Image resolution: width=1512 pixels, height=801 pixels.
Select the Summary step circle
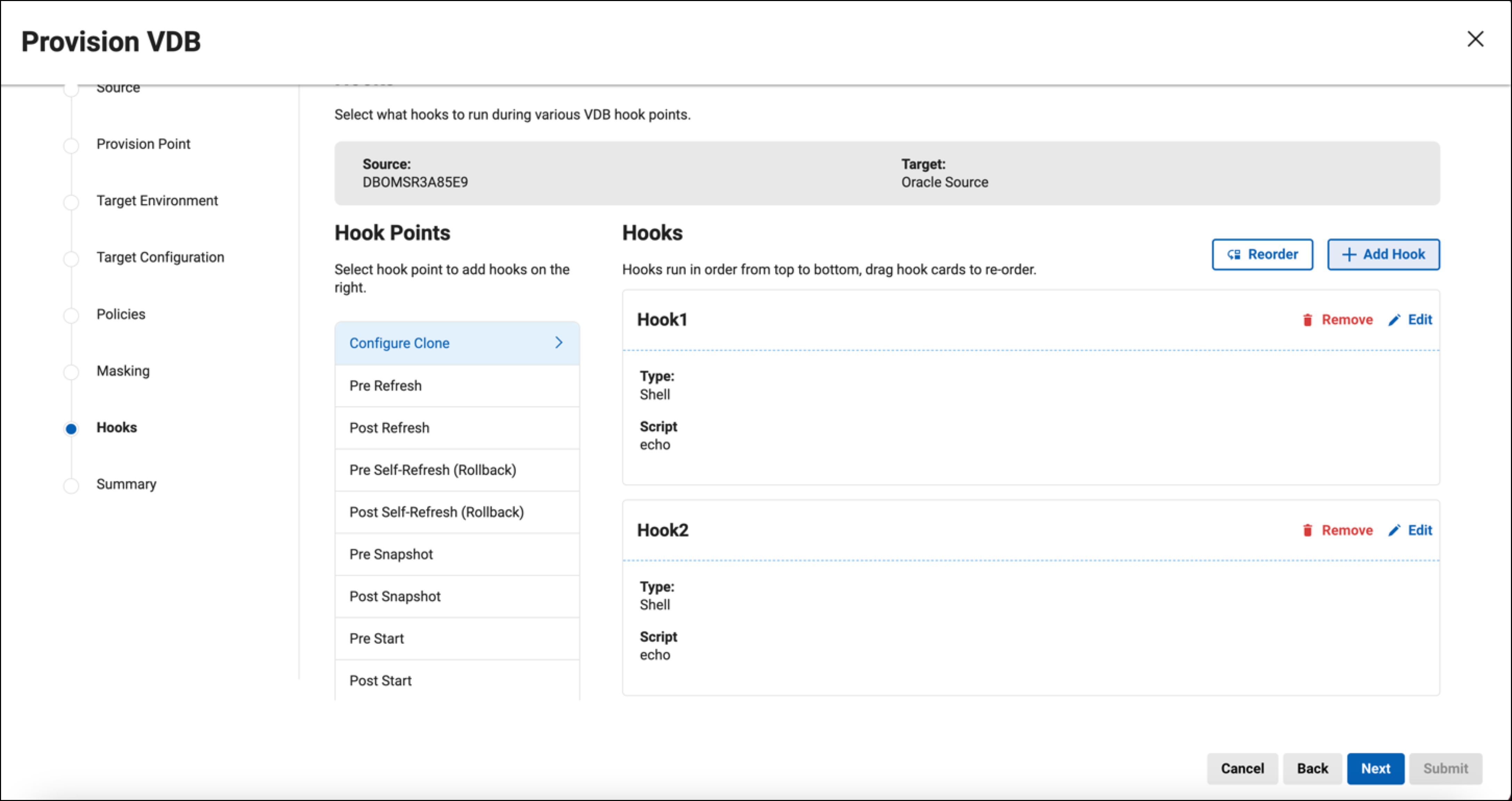tap(71, 485)
